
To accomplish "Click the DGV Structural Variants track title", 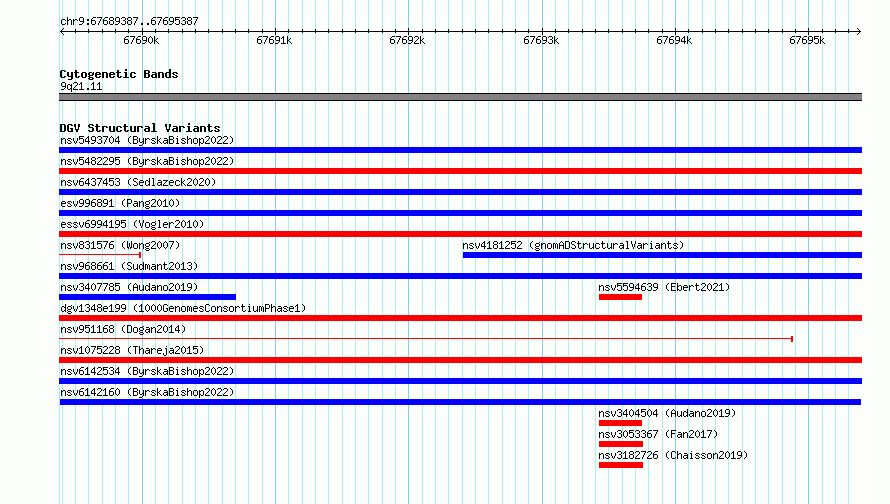I will click(140, 128).
